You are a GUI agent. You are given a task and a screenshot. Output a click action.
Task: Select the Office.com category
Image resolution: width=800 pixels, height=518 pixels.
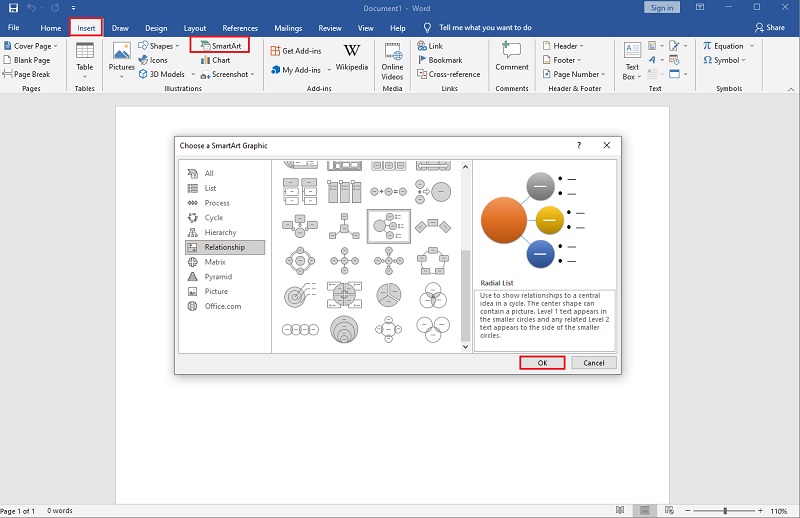tap(225, 306)
